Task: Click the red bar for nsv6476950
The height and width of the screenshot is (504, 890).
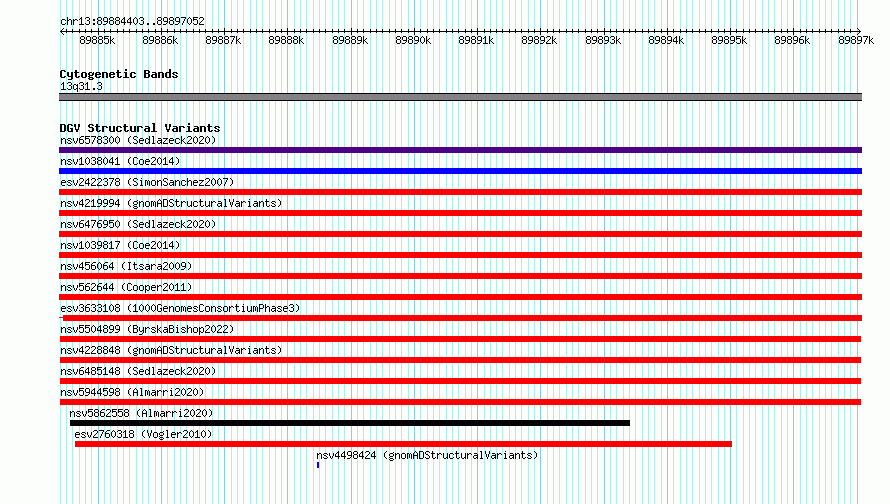Action: [460, 234]
